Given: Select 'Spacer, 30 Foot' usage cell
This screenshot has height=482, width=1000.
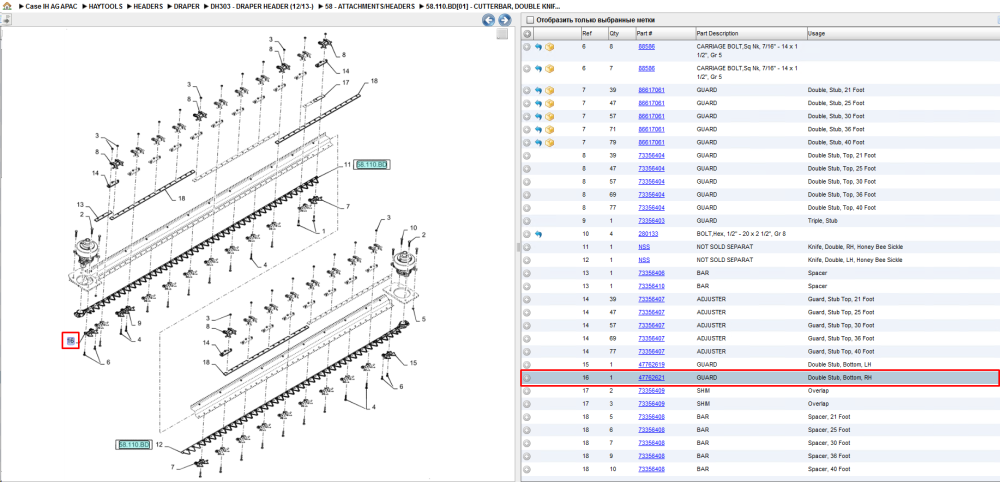Looking at the screenshot, I should pos(828,443).
